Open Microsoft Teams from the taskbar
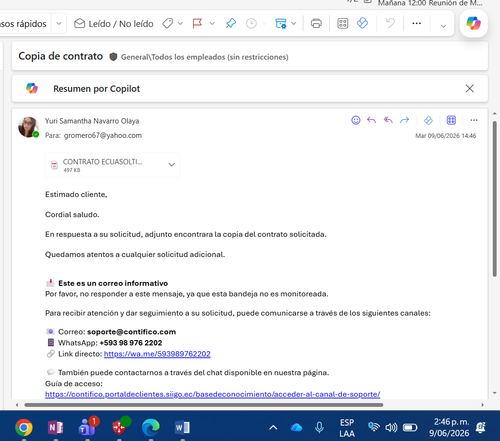The width and height of the screenshot is (500, 441). click(88, 427)
